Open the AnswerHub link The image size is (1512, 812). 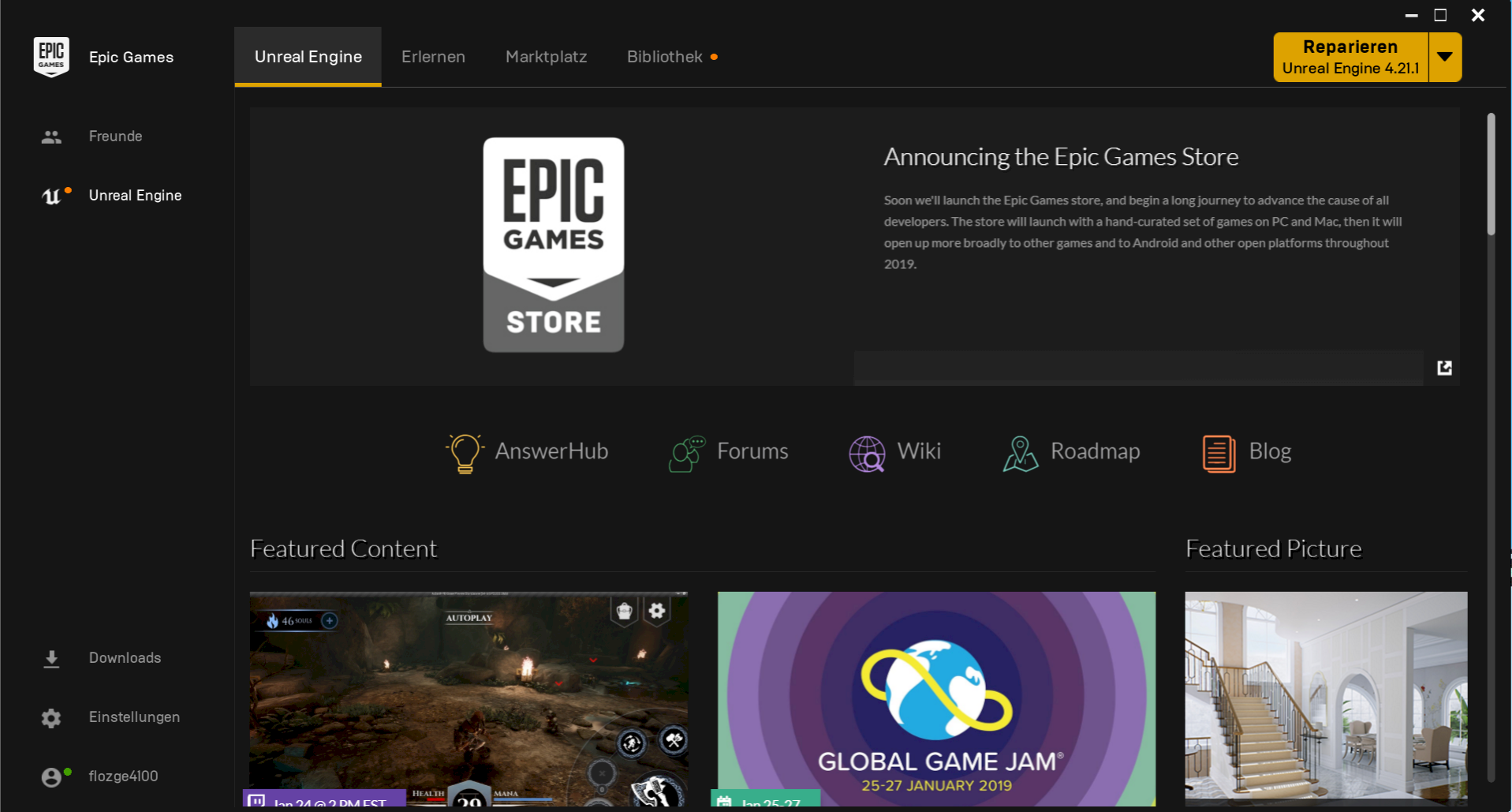tap(551, 451)
